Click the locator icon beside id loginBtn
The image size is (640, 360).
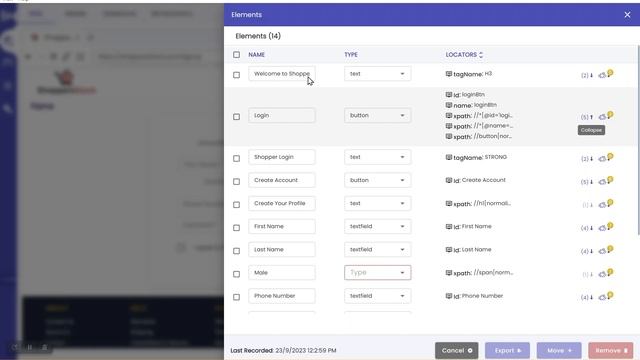pos(449,95)
